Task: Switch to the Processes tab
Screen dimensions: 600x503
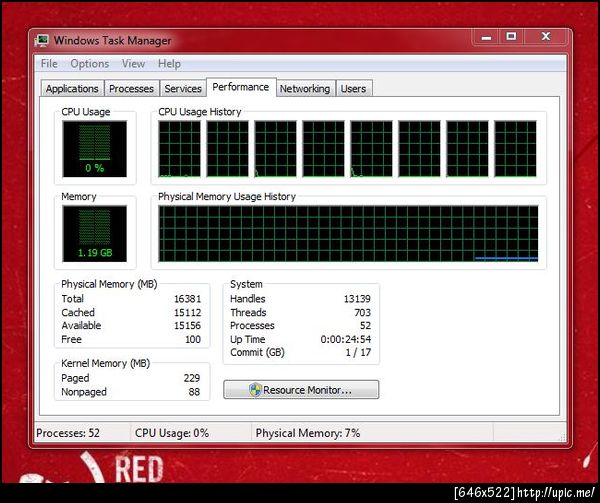Action: pyautogui.click(x=132, y=88)
